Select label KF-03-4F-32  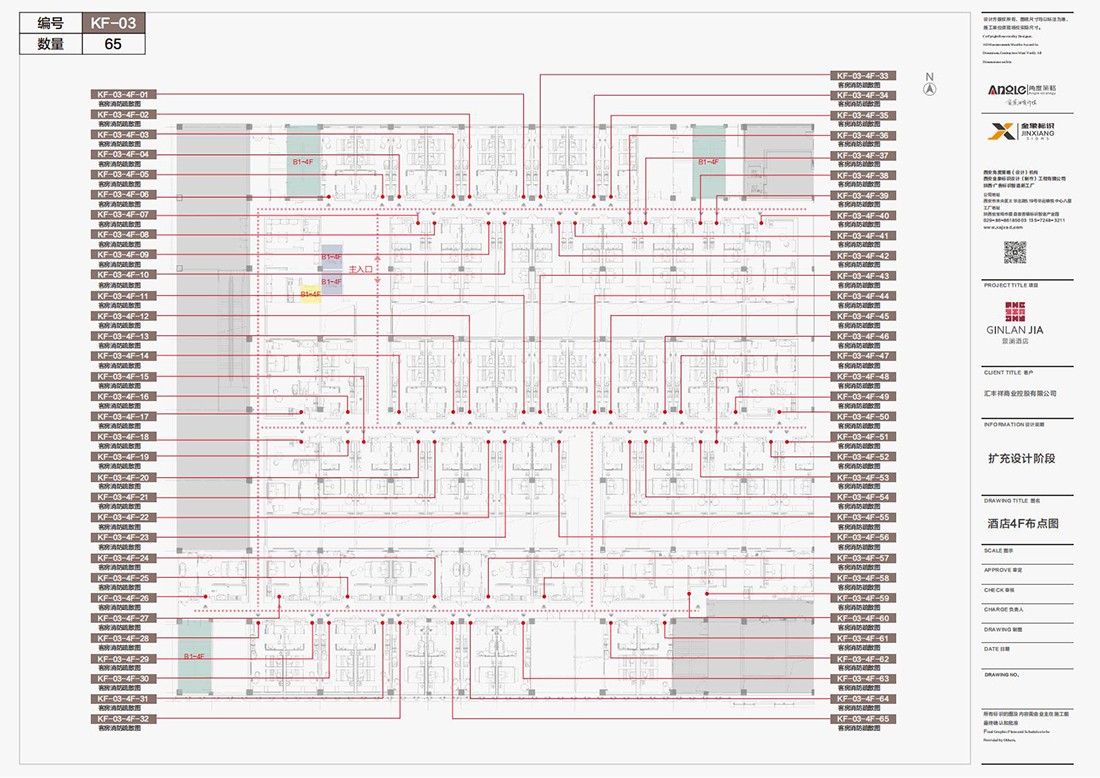click(x=123, y=719)
